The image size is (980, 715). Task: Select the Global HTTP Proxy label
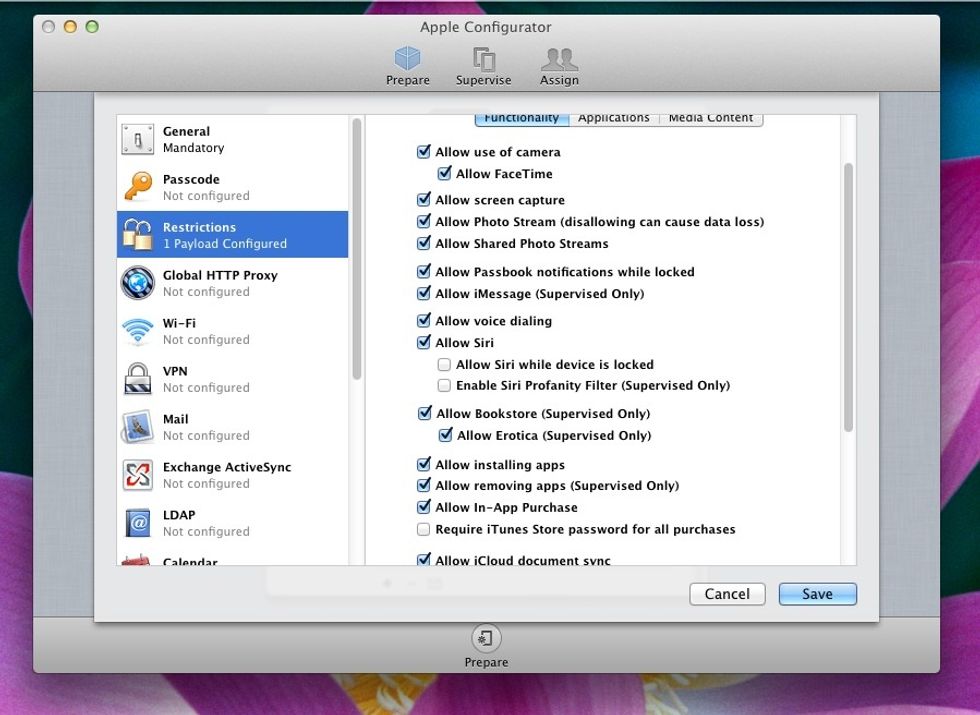coord(220,276)
